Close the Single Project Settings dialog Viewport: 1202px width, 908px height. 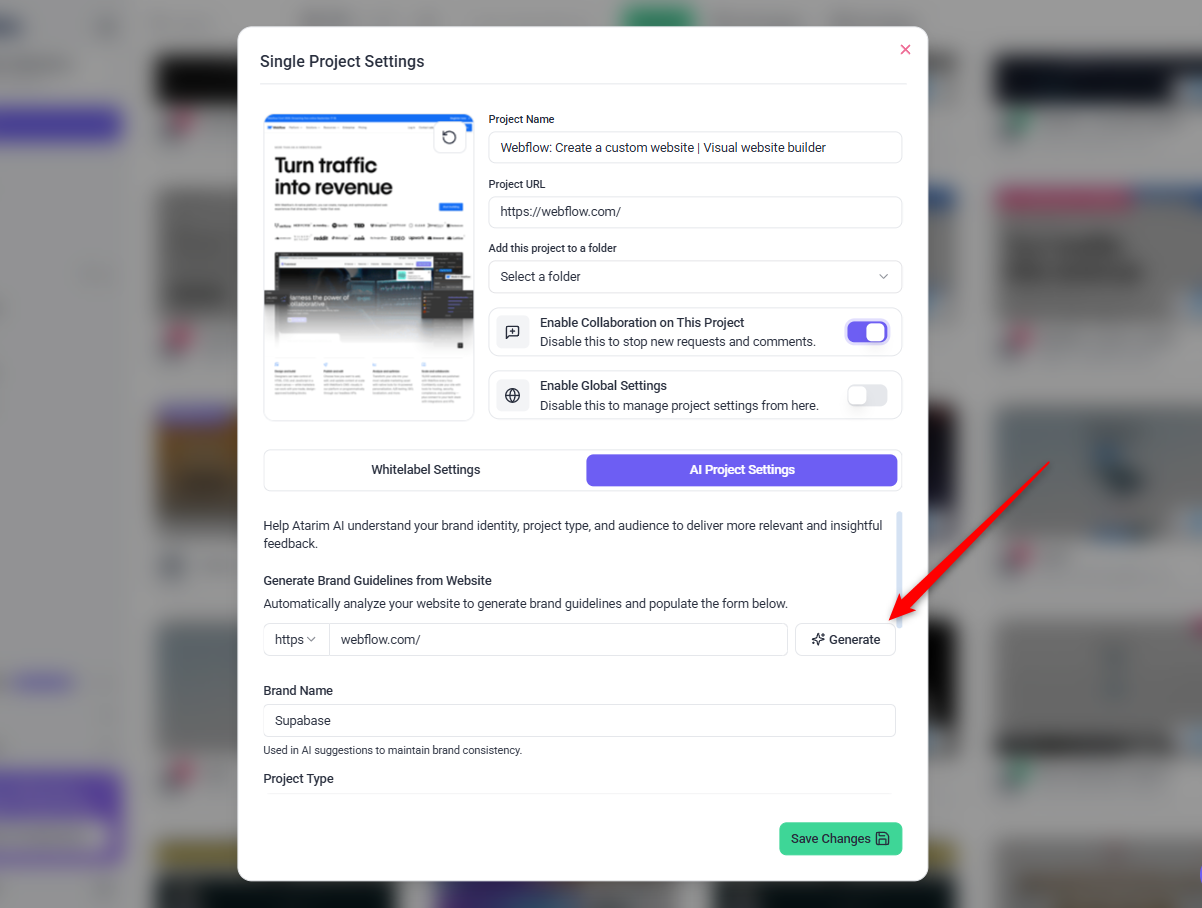[x=905, y=50]
